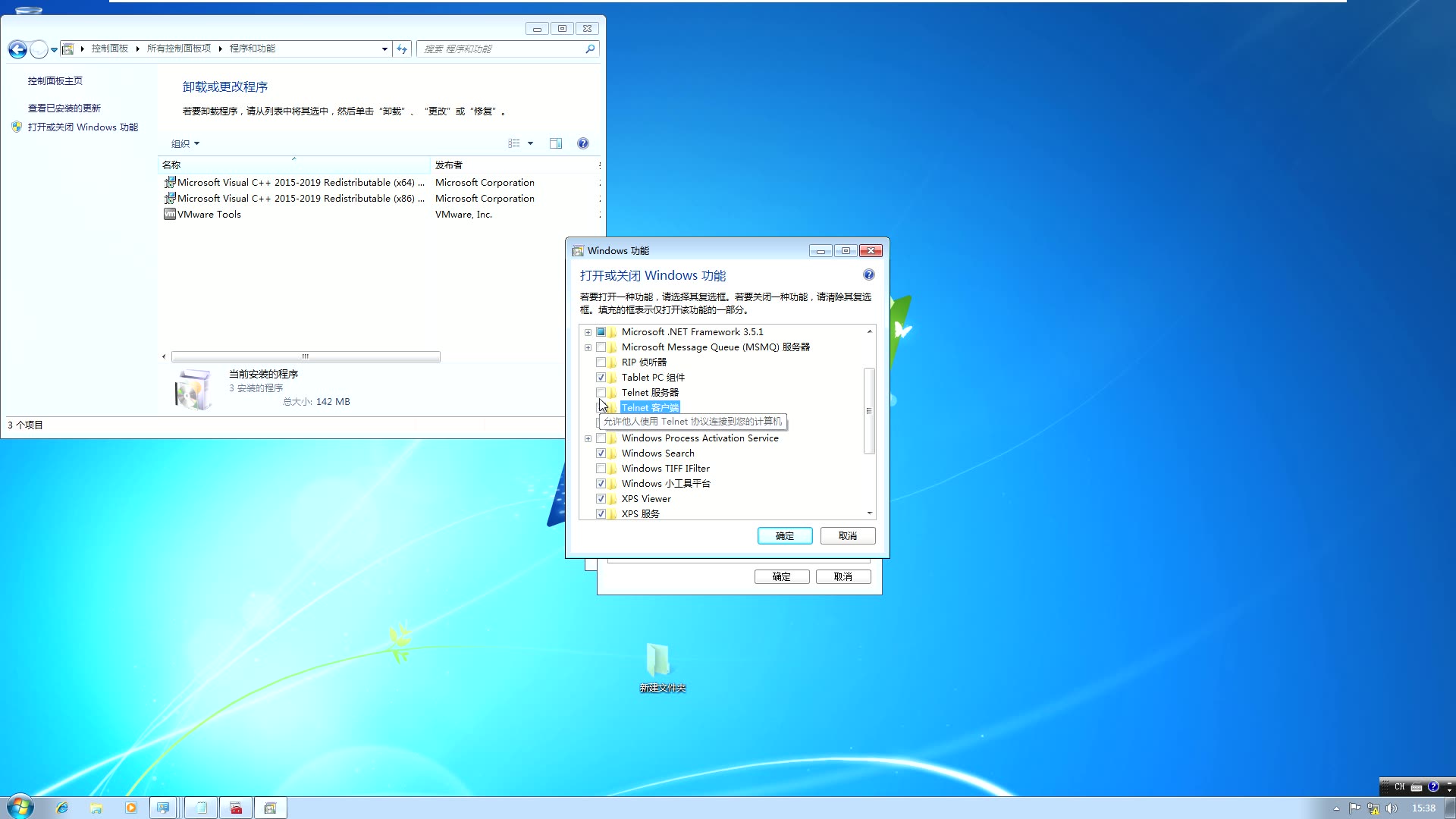Click the CH input language indicator
Screen dimensions: 1456x819
pyautogui.click(x=1400, y=787)
